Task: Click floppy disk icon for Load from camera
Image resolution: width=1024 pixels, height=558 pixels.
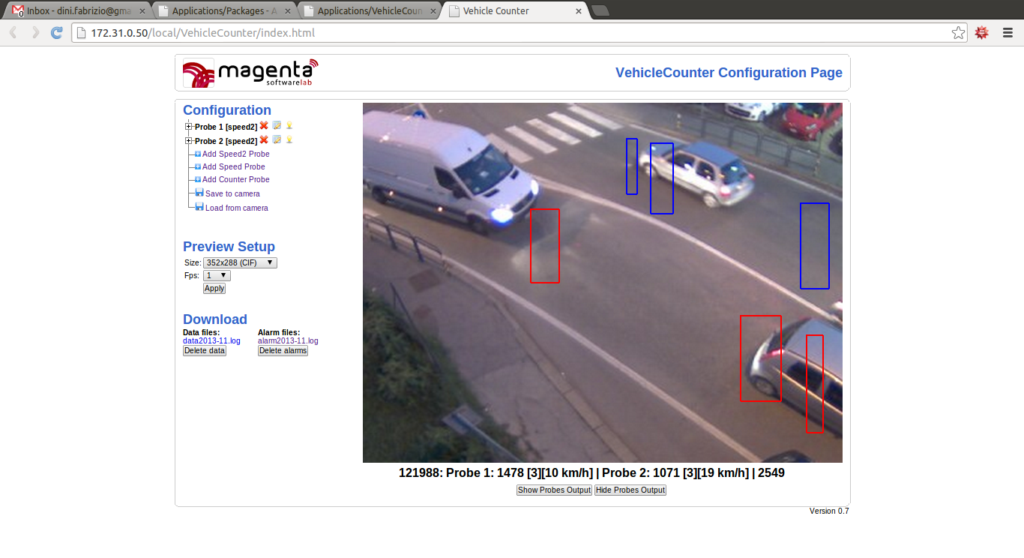Action: [199, 207]
